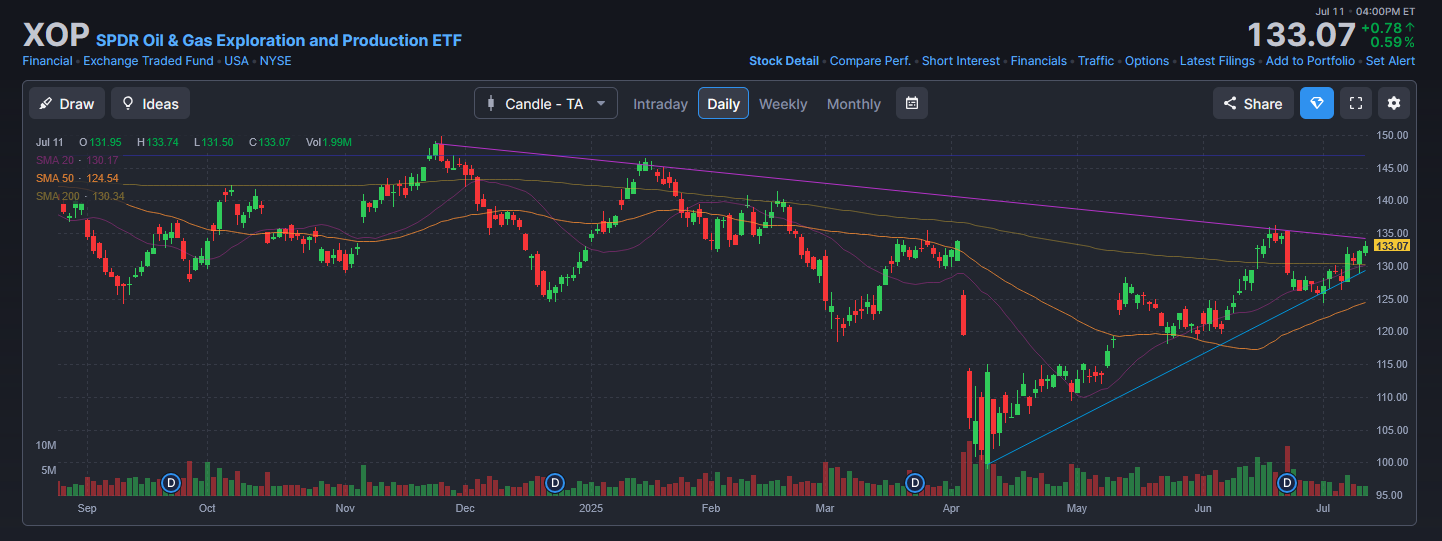
Task: Click the 150.00 price axis label
Action: point(1392,135)
